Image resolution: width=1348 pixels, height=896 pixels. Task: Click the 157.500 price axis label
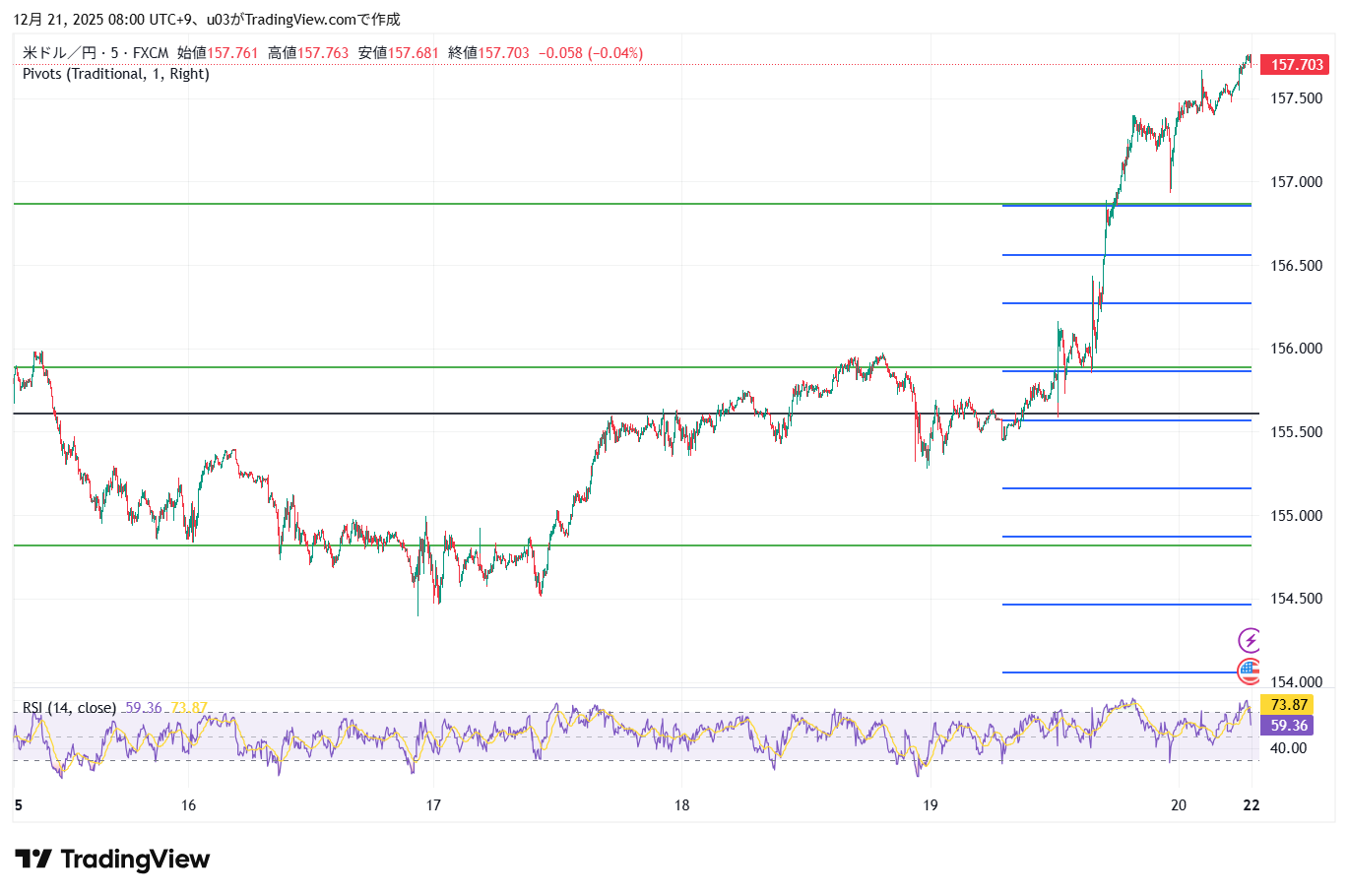click(x=1296, y=98)
